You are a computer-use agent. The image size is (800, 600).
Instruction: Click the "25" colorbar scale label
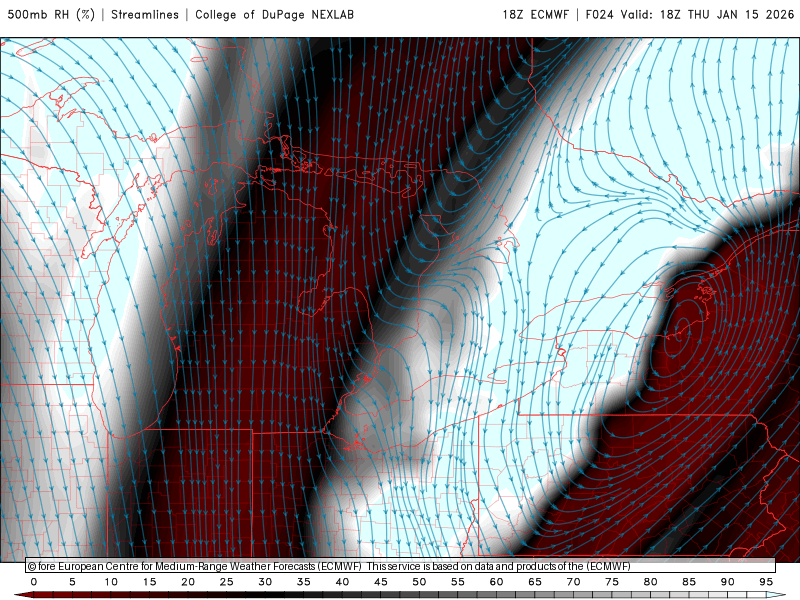[227, 582]
